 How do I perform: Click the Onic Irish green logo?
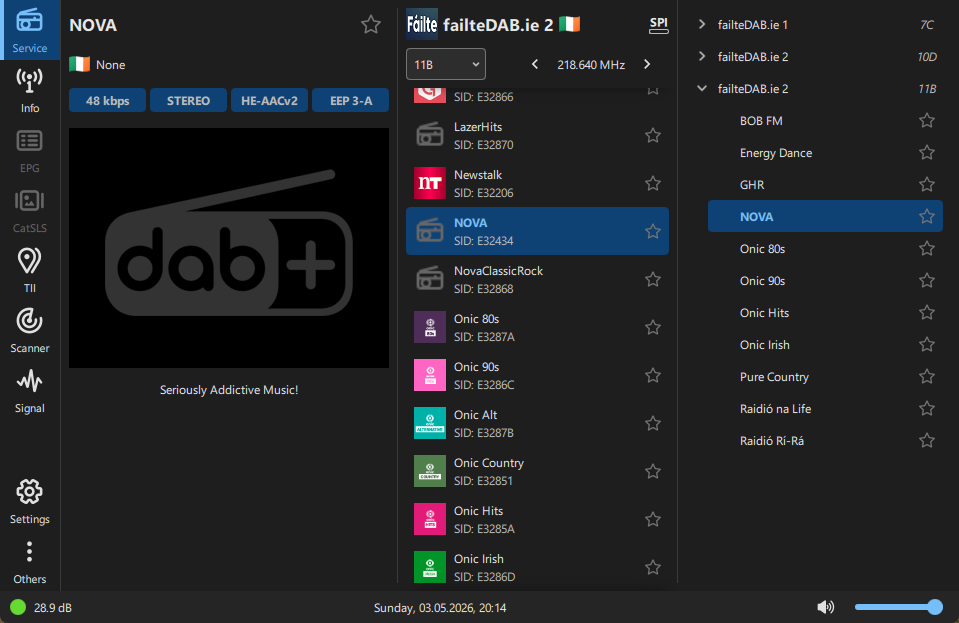click(429, 567)
